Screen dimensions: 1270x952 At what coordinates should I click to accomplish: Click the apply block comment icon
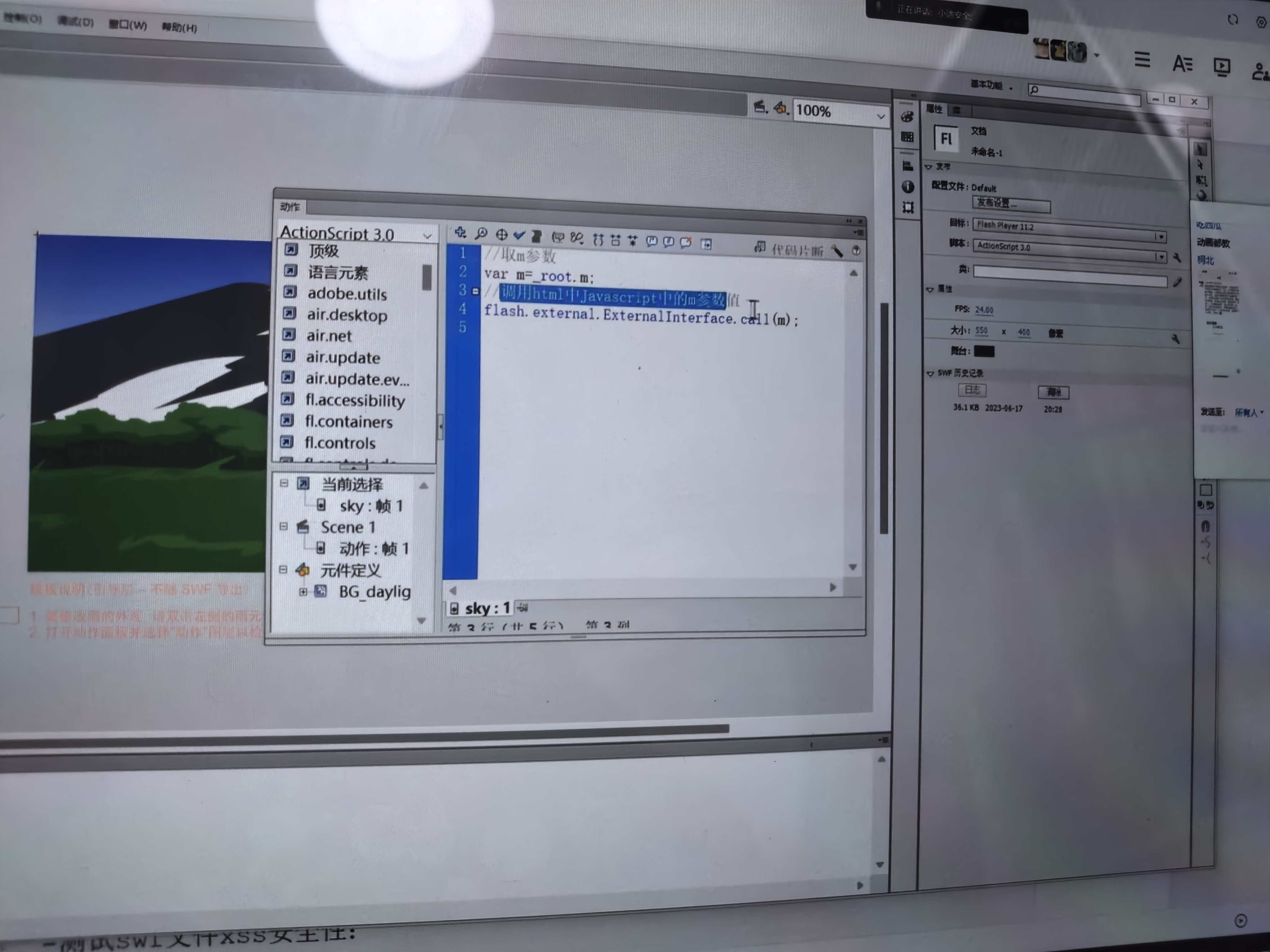[652, 241]
